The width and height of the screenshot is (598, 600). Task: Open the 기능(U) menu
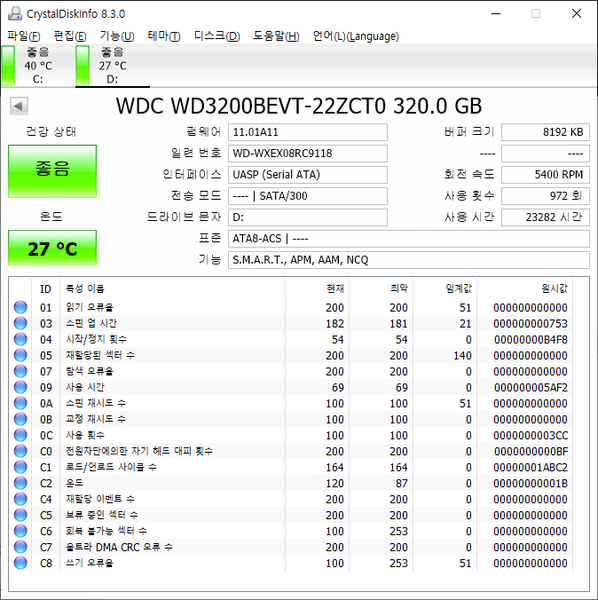tap(117, 36)
